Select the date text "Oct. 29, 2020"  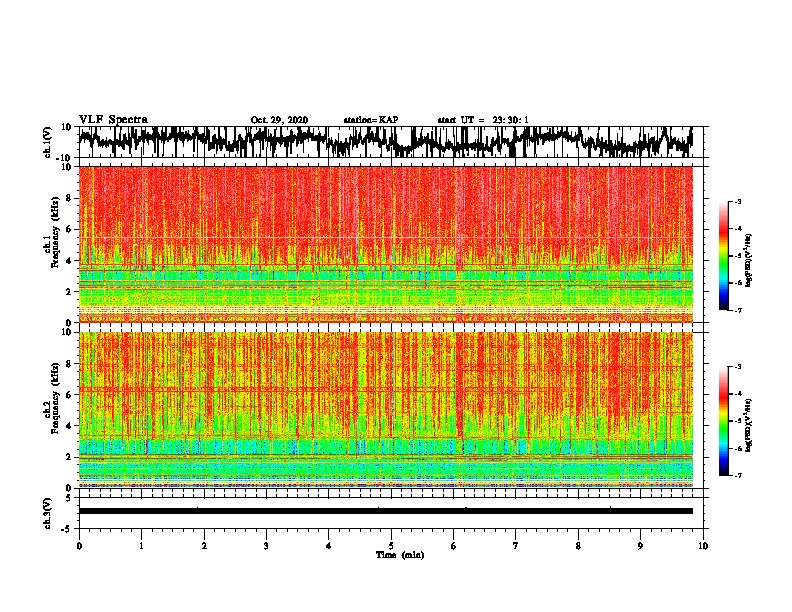pos(279,120)
